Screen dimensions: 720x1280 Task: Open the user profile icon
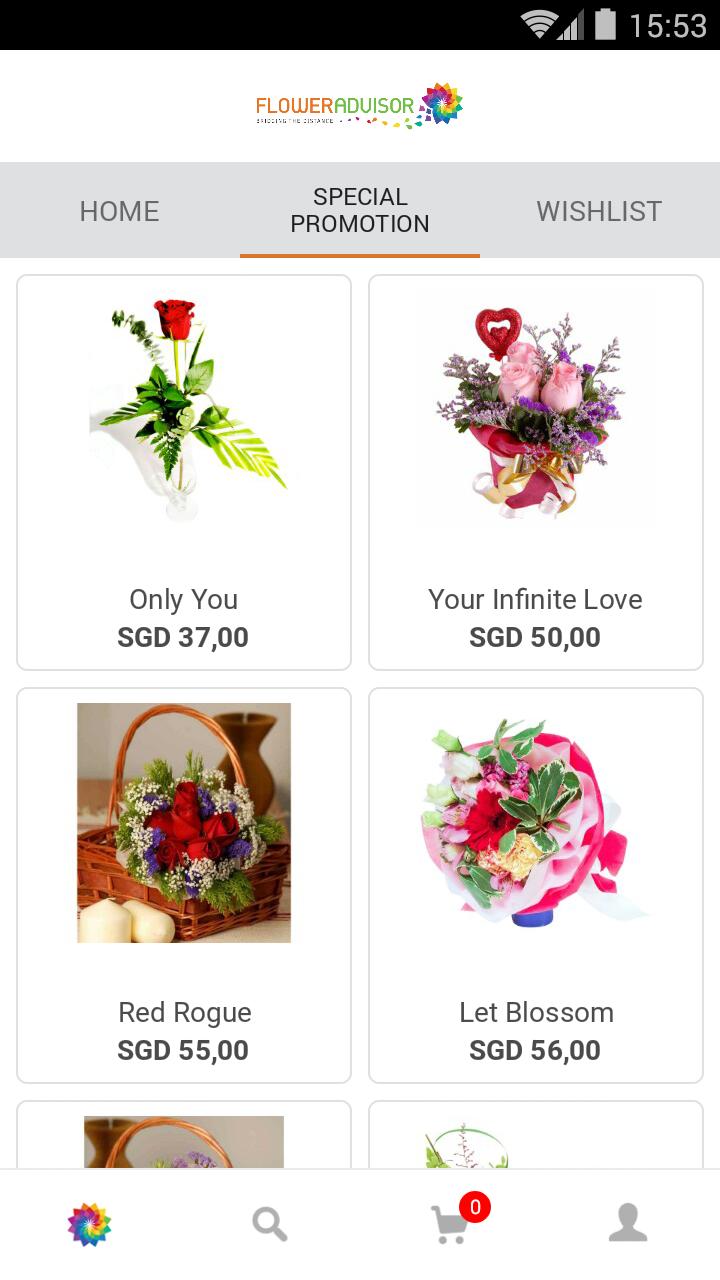pos(628,1222)
